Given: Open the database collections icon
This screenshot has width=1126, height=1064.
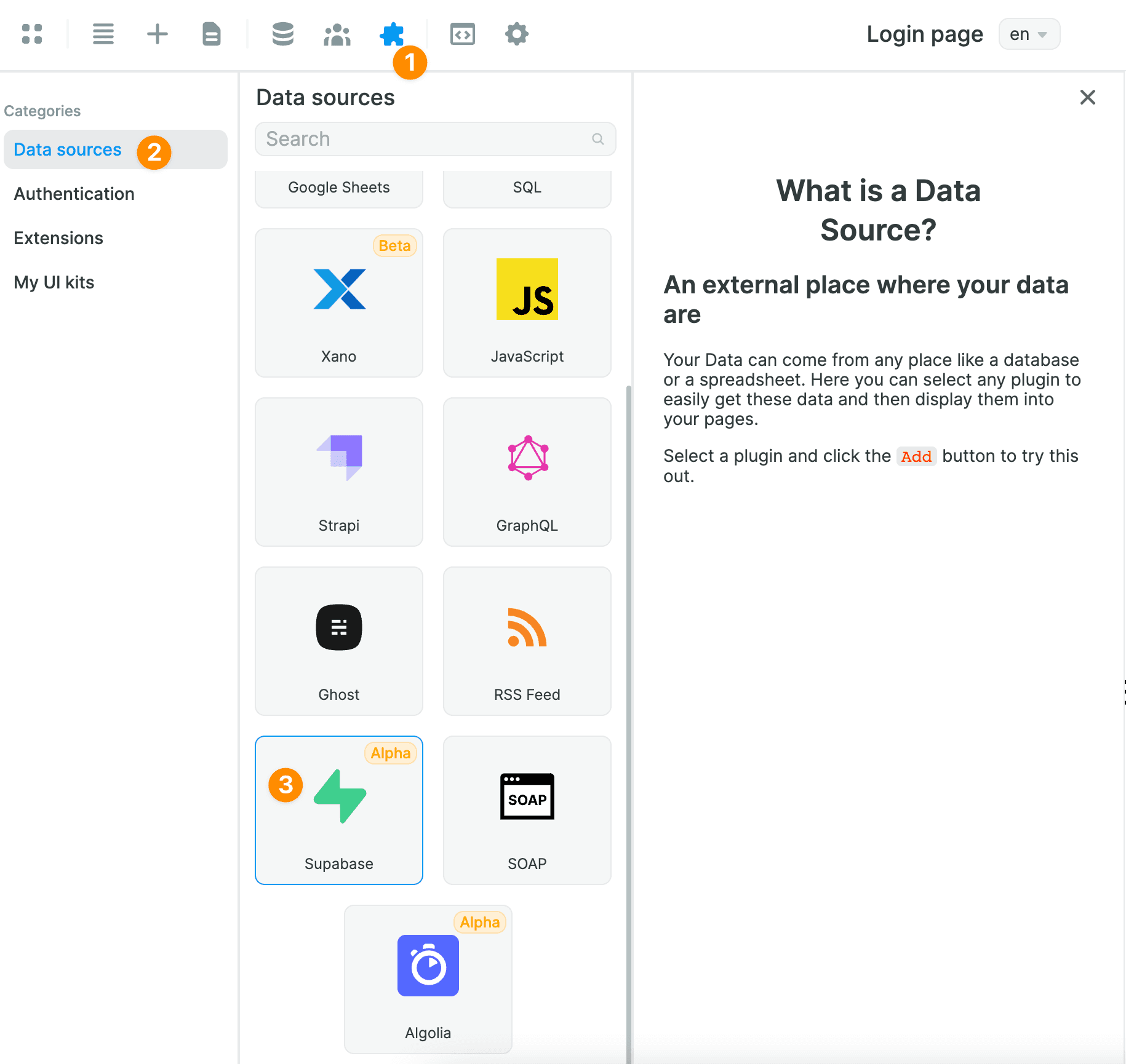Looking at the screenshot, I should coord(283,34).
